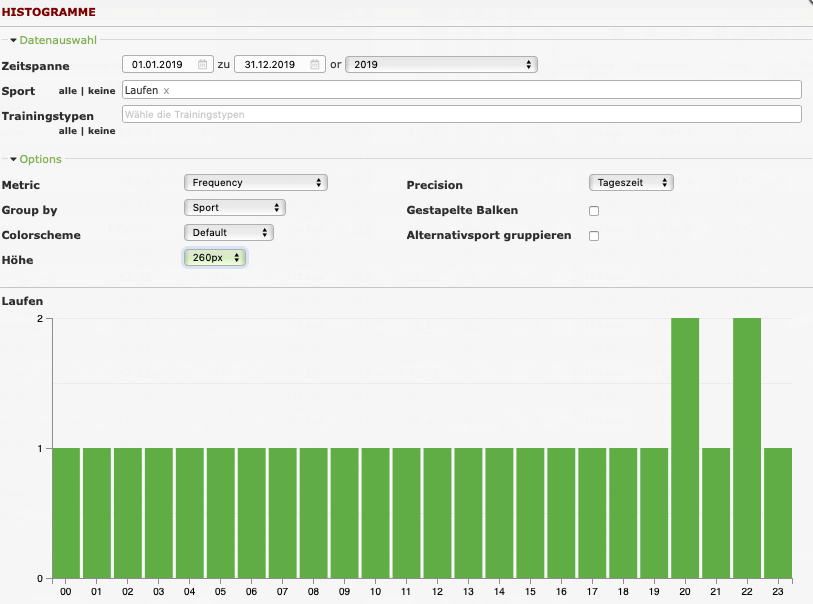Click the histogram bar for hour 23
The width and height of the screenshot is (813, 604).
click(x=778, y=513)
